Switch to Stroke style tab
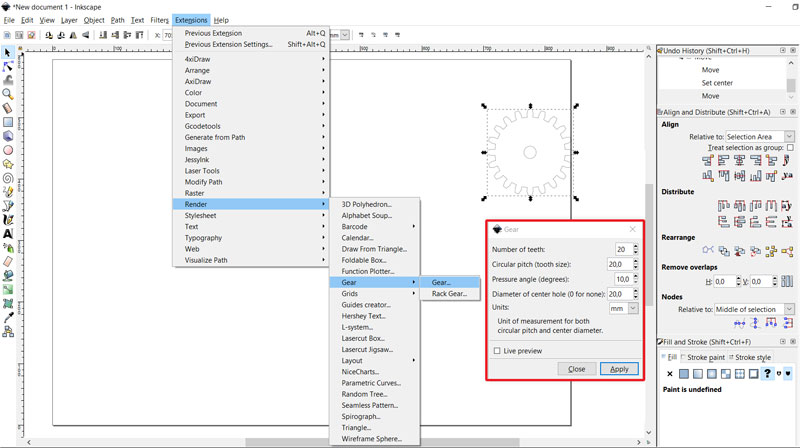The height and width of the screenshot is (448, 800). click(x=750, y=357)
